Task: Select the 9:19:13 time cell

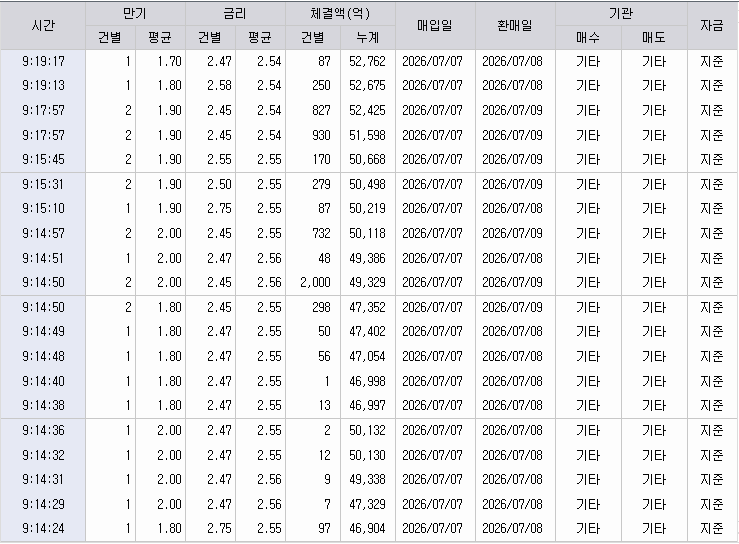Action: pyautogui.click(x=43, y=85)
